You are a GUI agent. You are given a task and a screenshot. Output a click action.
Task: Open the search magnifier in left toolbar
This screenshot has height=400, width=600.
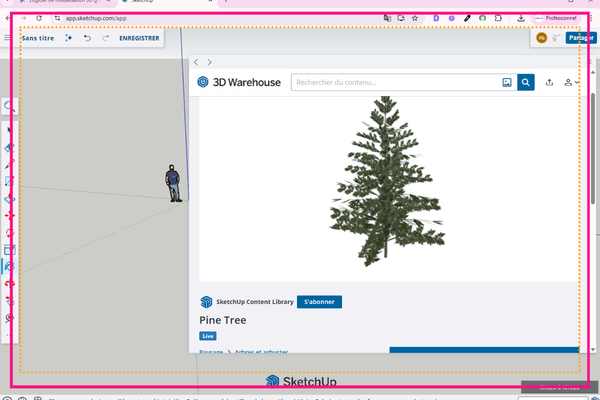point(9,106)
